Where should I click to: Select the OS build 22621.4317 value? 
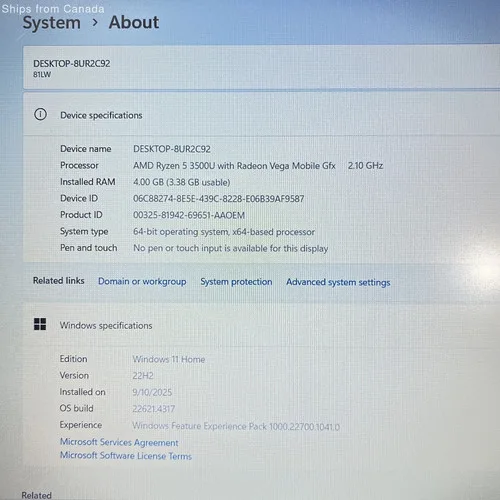(x=154, y=409)
